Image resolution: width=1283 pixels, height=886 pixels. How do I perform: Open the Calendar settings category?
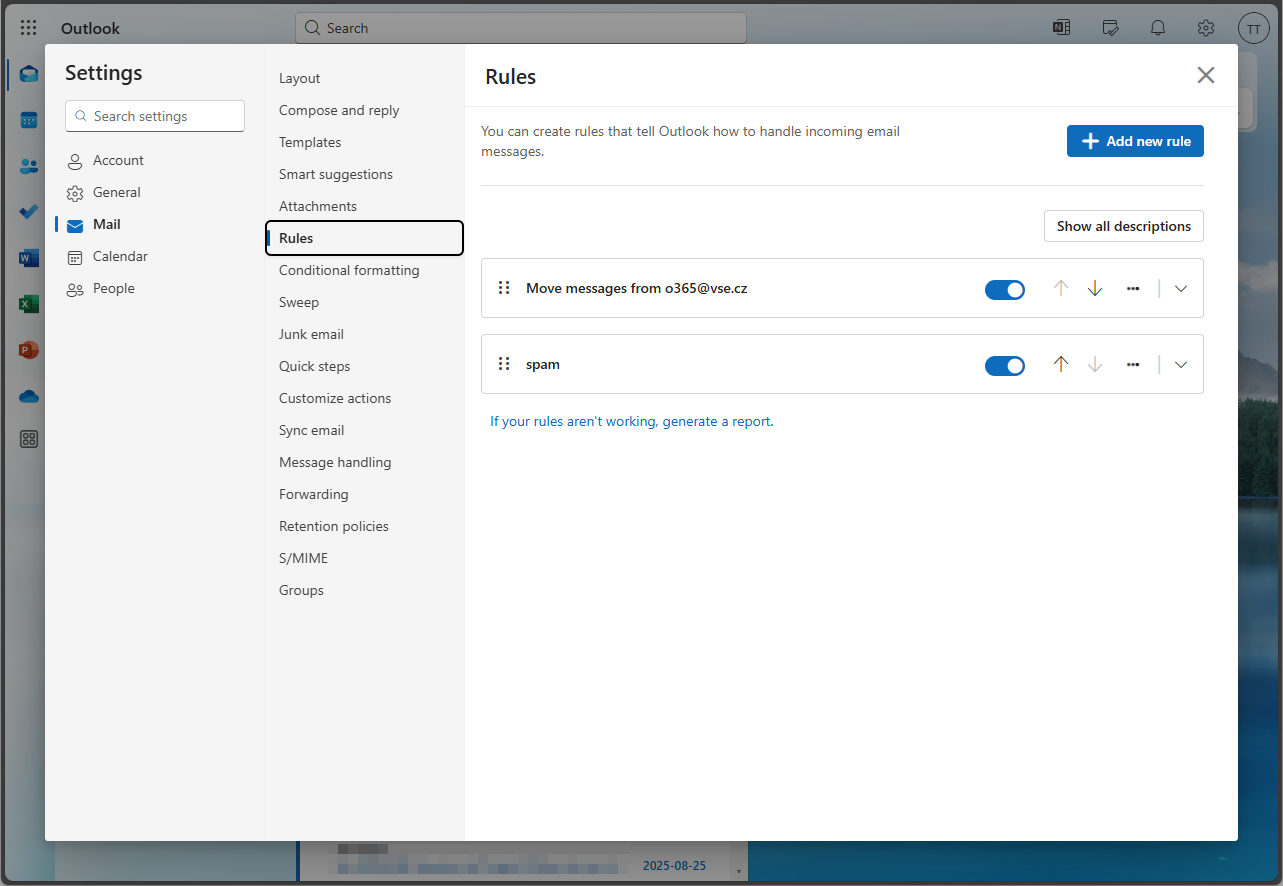[x=120, y=256]
